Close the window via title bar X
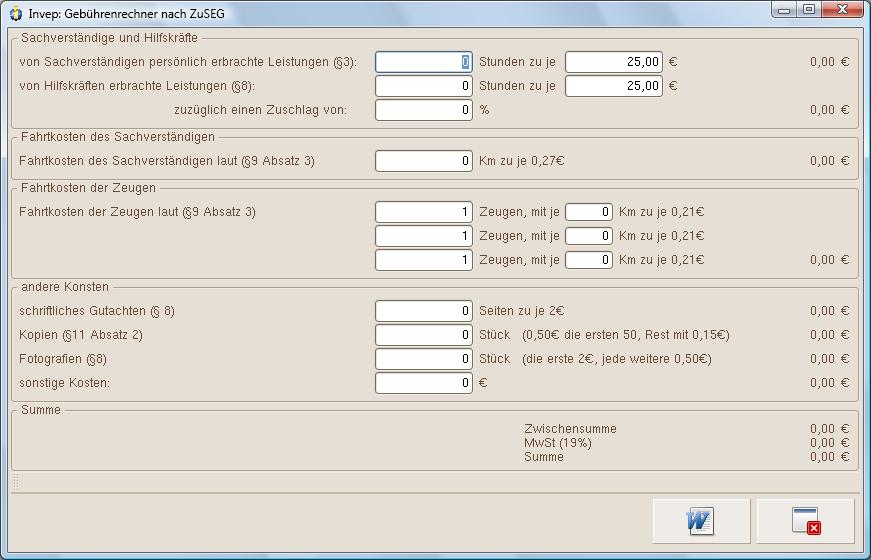 coord(842,9)
